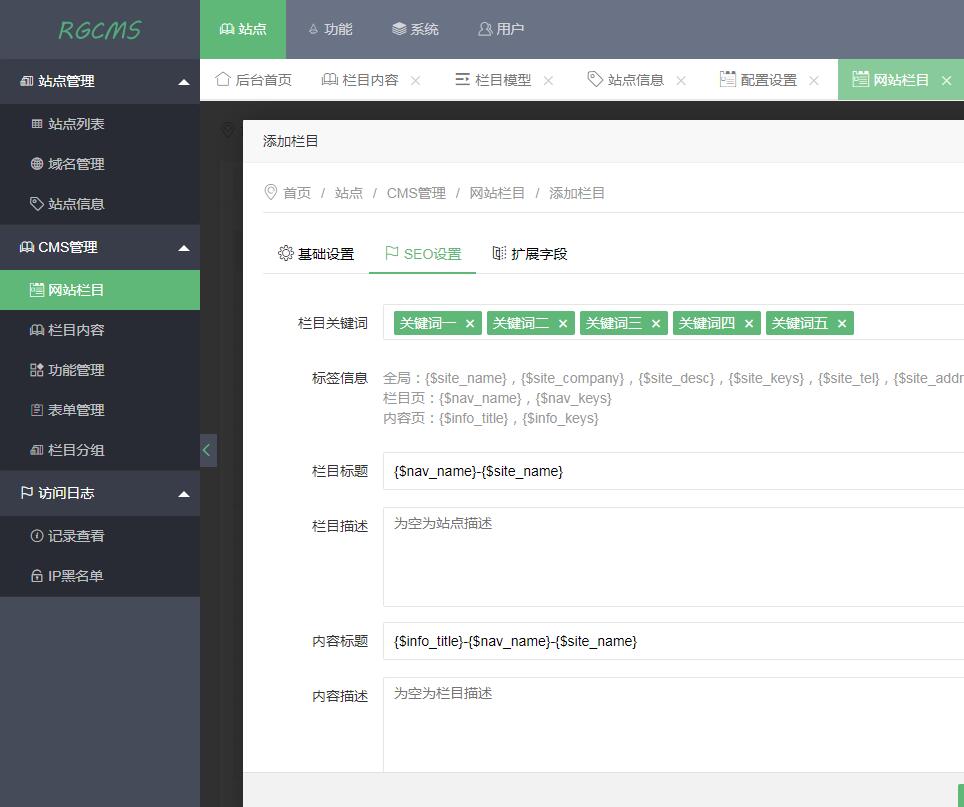Click the globe icon beside 域名管理
The width and height of the screenshot is (964, 807).
click(37, 163)
